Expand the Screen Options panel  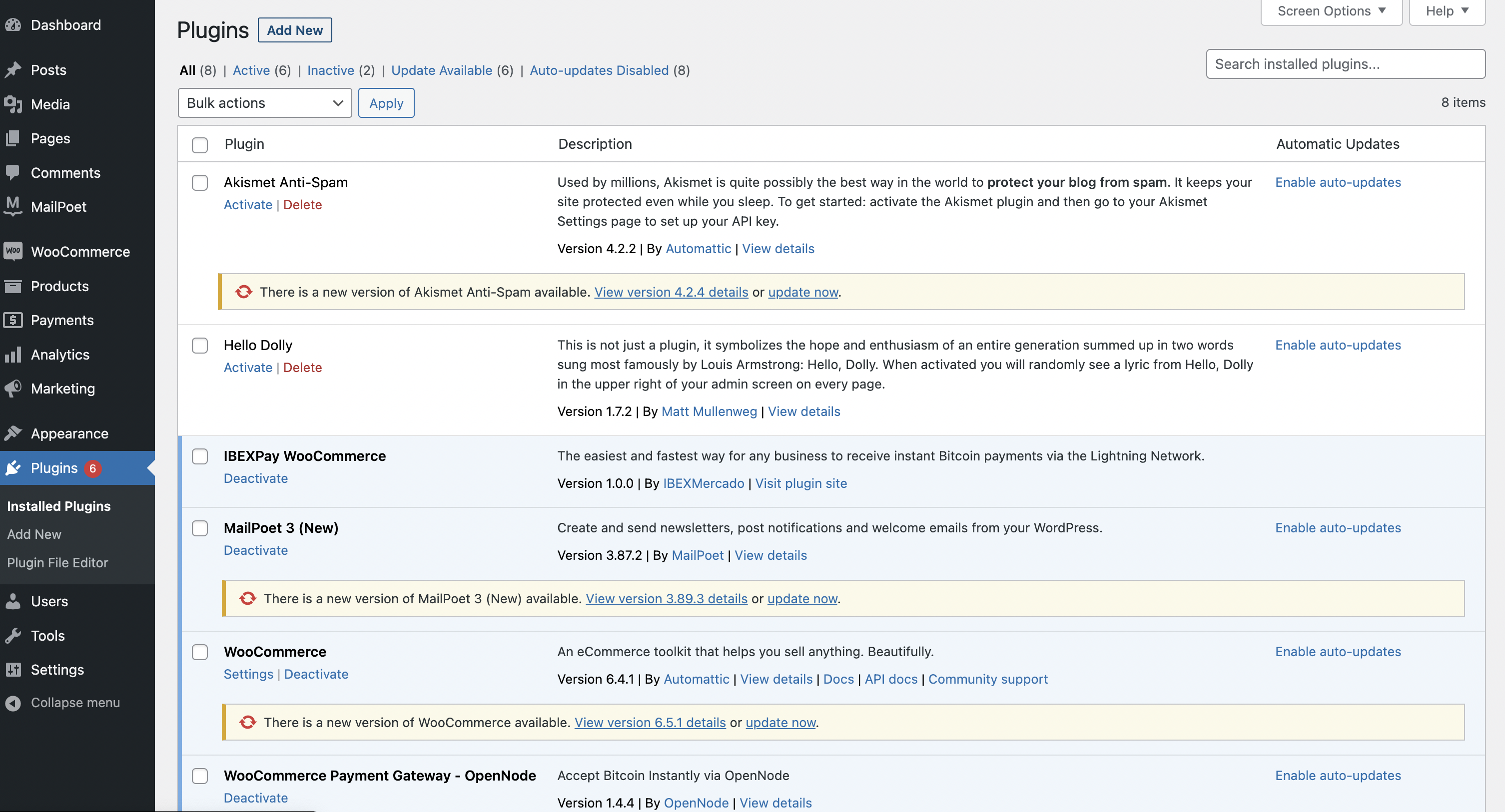[1331, 11]
